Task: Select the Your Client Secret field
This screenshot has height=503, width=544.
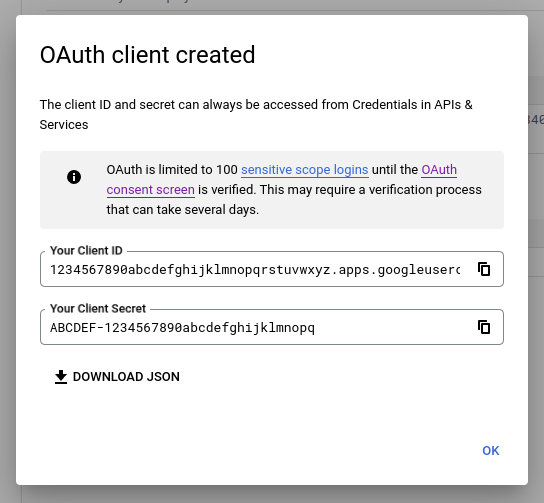Action: click(x=272, y=327)
